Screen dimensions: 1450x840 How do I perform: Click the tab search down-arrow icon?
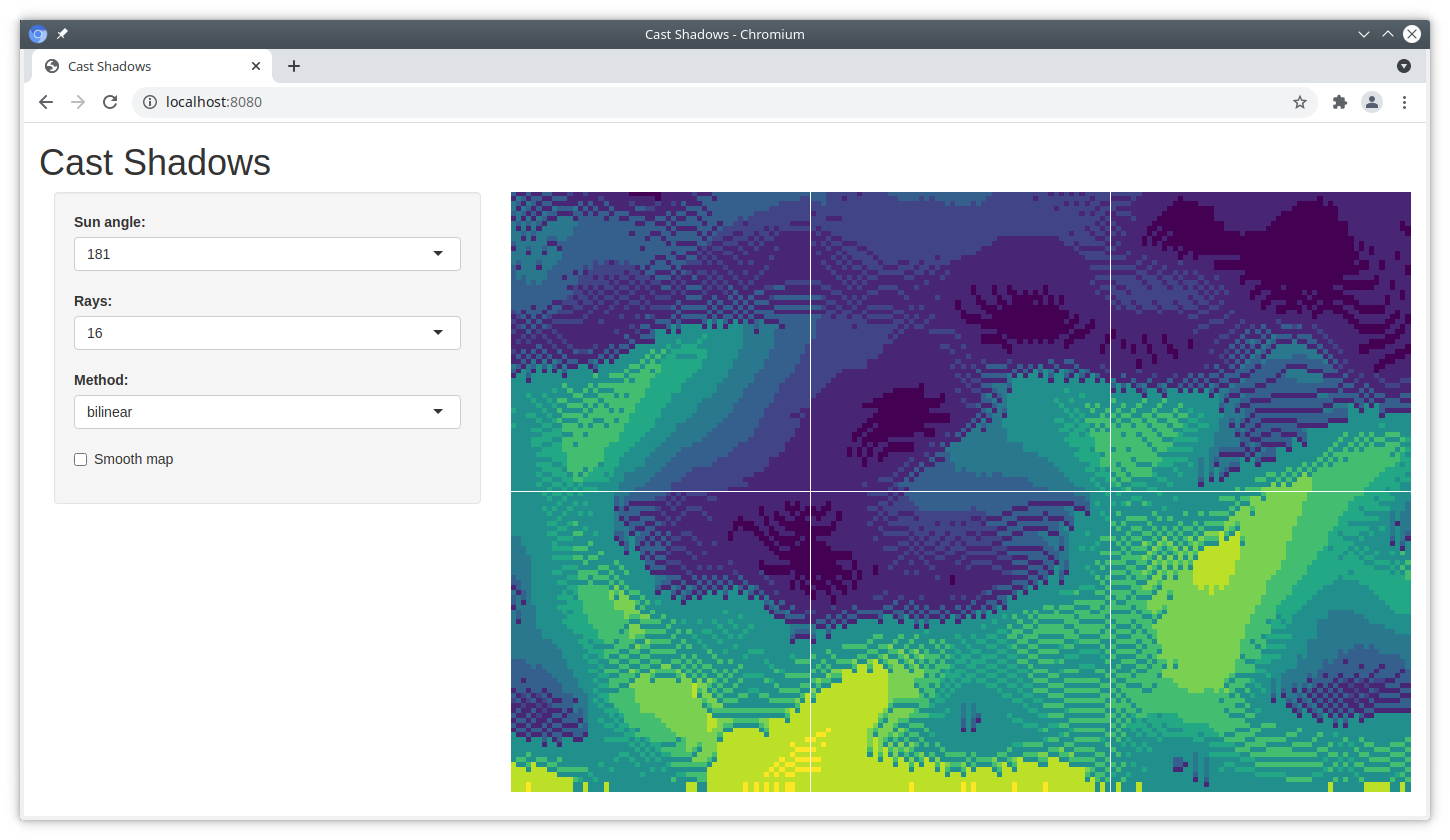1403,66
